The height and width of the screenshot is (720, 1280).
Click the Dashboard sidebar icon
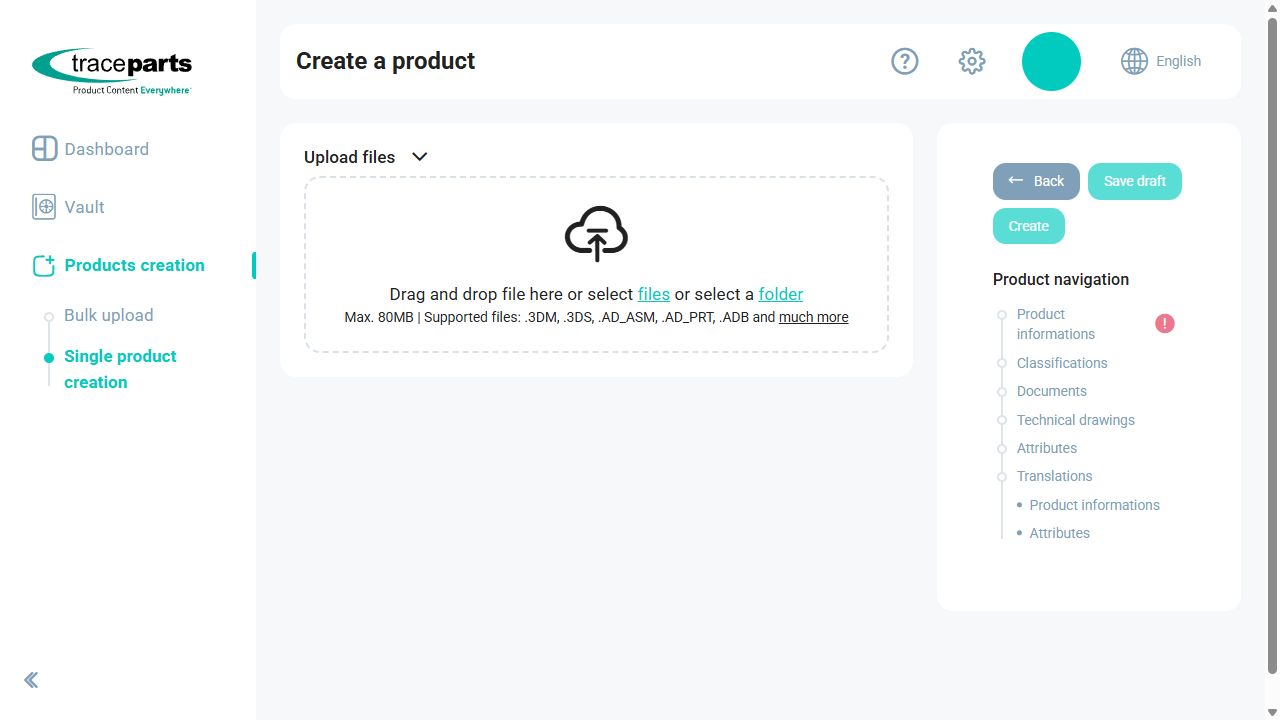click(45, 148)
